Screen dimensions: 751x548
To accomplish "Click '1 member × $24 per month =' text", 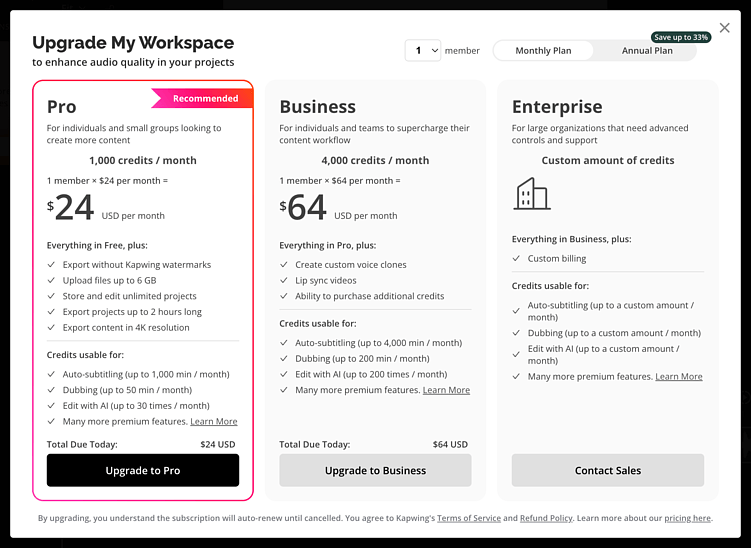I will pyautogui.click(x=107, y=181).
